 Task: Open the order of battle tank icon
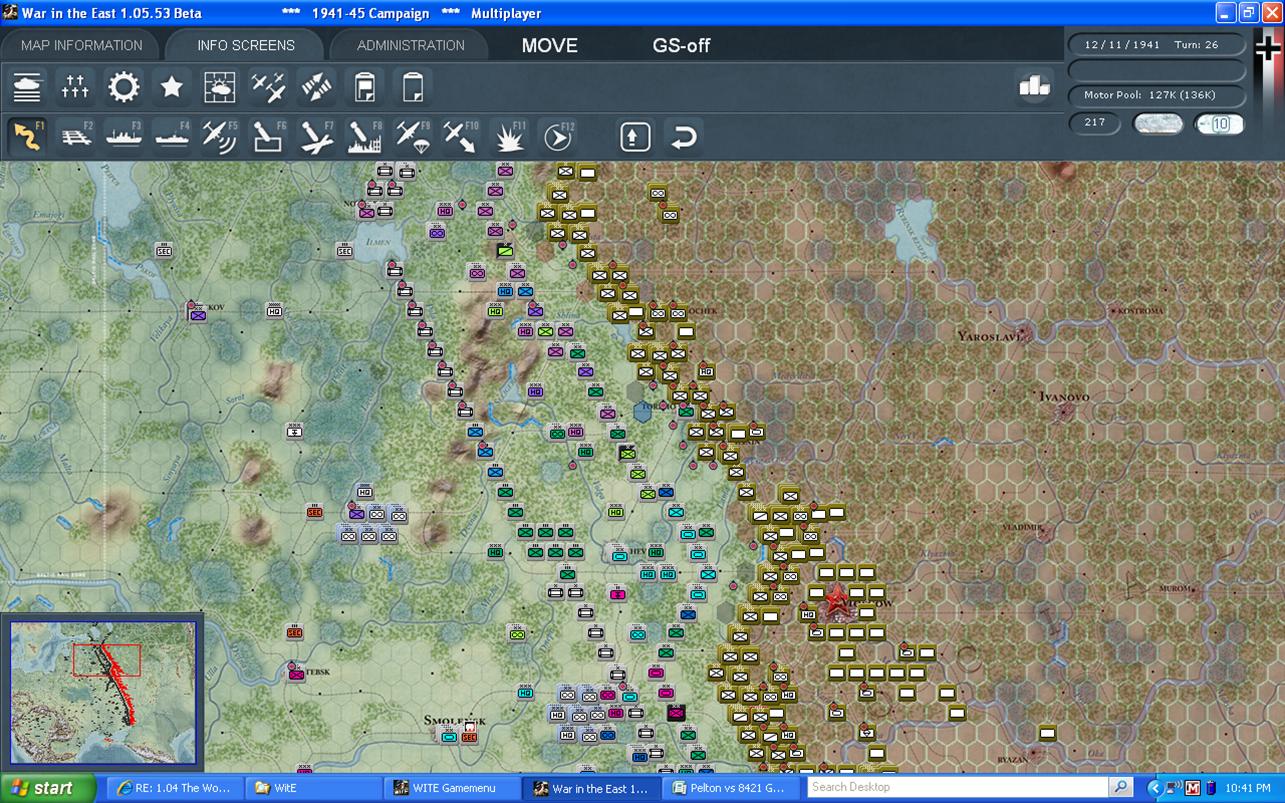click(27, 87)
